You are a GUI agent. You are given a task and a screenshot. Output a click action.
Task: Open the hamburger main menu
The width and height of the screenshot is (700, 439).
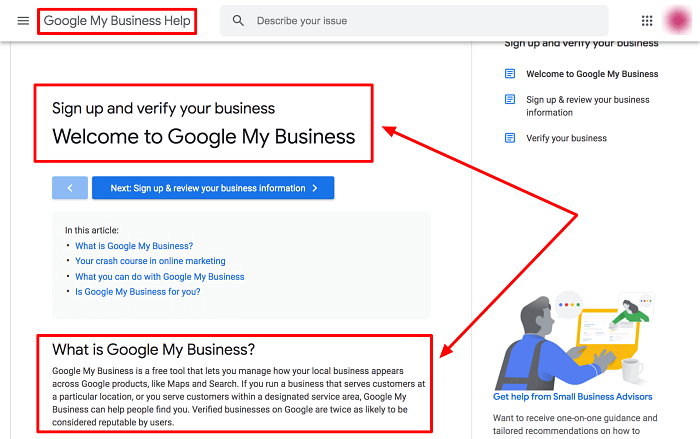[x=23, y=21]
